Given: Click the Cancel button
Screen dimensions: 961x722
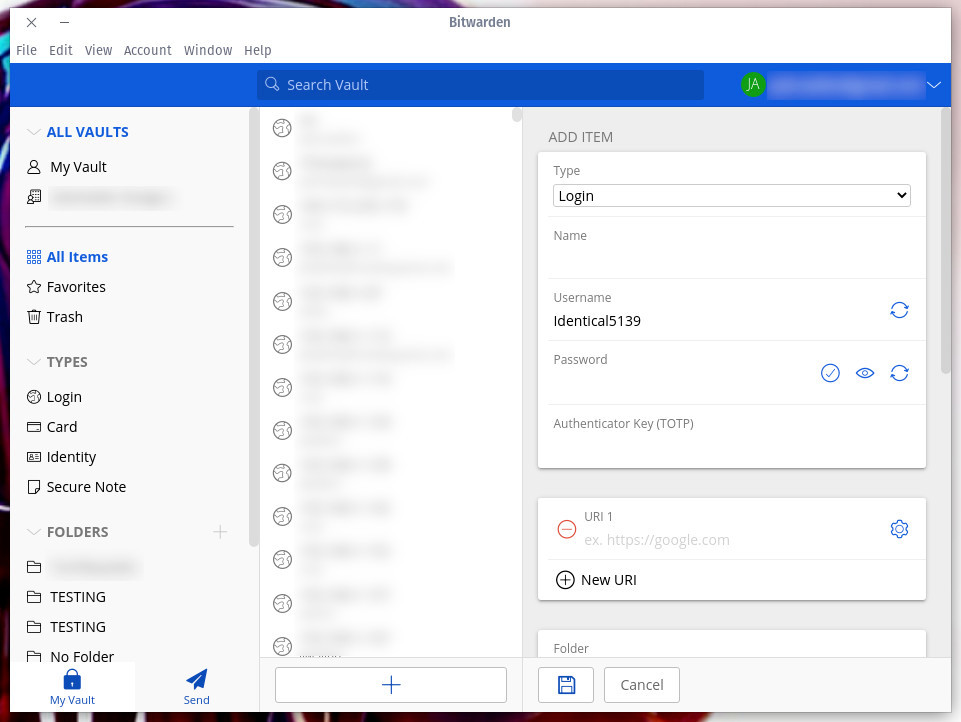Looking at the screenshot, I should [642, 685].
